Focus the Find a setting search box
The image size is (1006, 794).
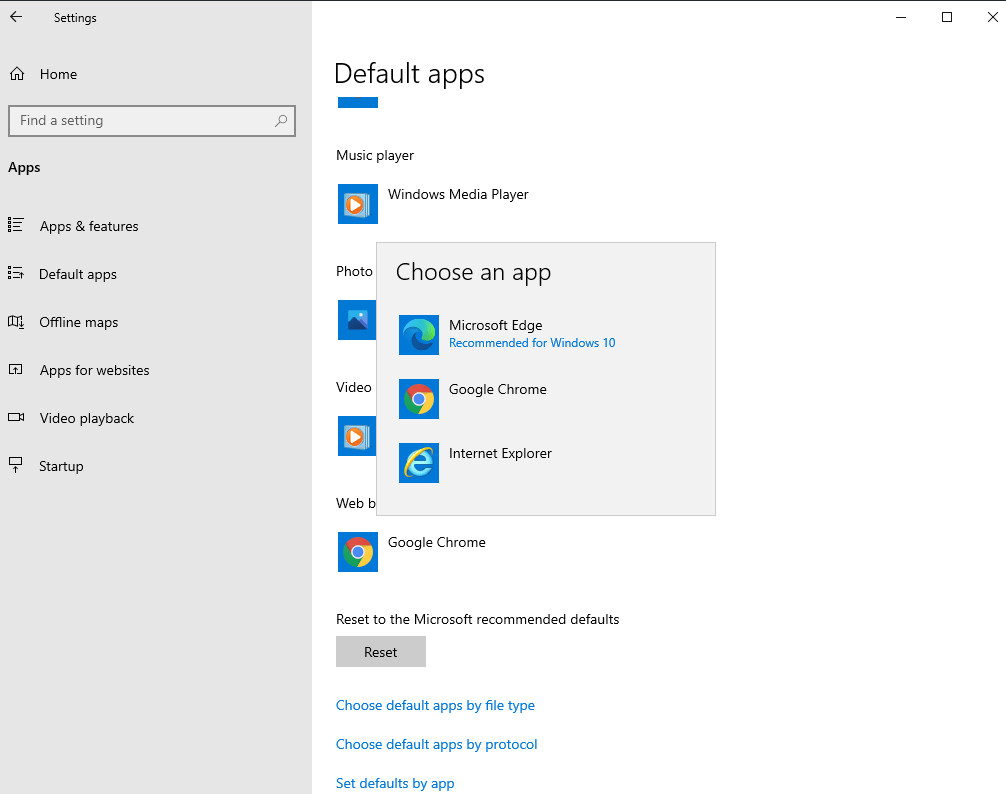point(152,121)
